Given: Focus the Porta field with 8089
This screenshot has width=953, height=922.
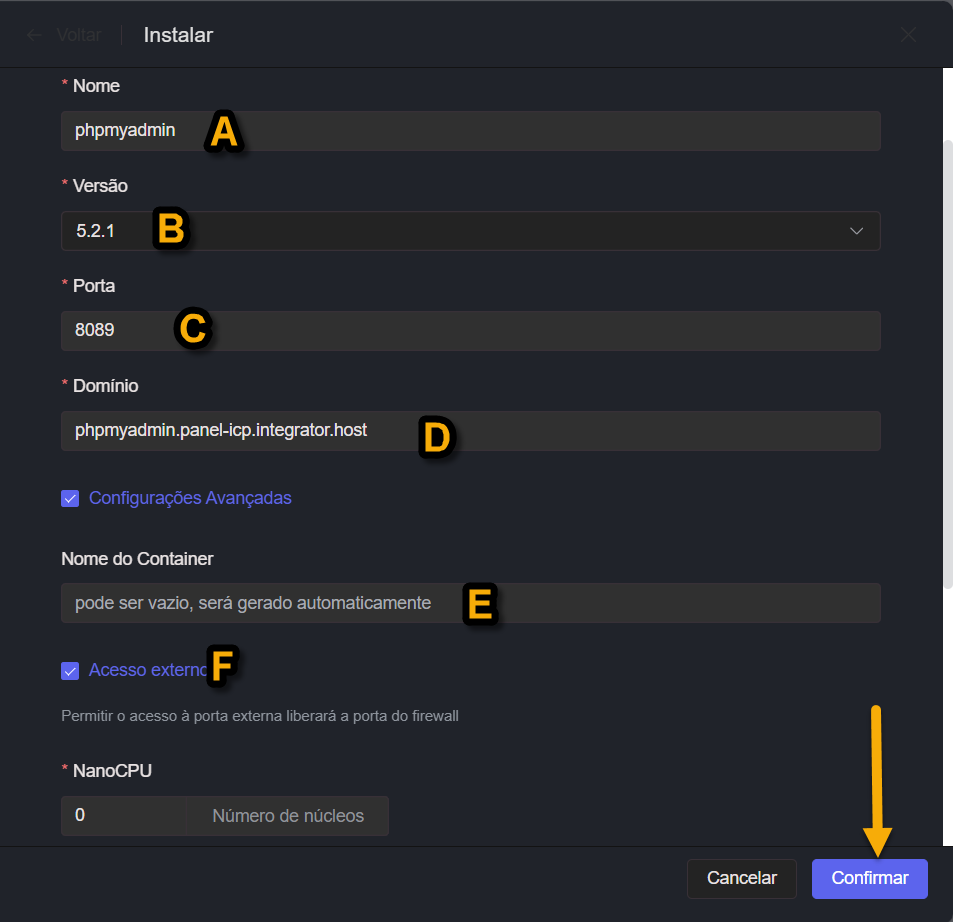Looking at the screenshot, I should pyautogui.click(x=470, y=331).
